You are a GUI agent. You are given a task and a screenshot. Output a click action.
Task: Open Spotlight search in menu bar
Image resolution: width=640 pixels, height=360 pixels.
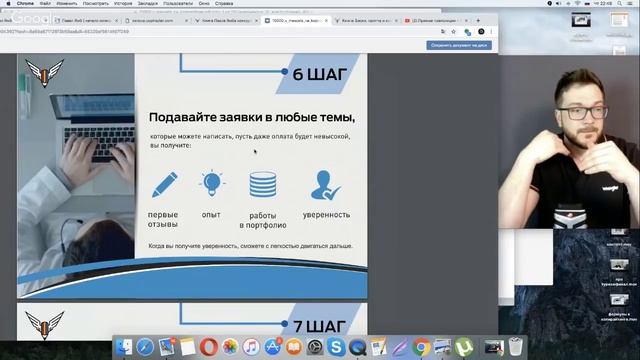tap(620, 3)
